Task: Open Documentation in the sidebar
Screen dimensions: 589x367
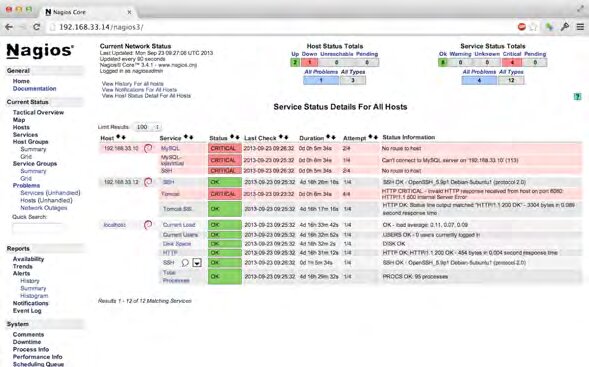Action: [x=35, y=89]
